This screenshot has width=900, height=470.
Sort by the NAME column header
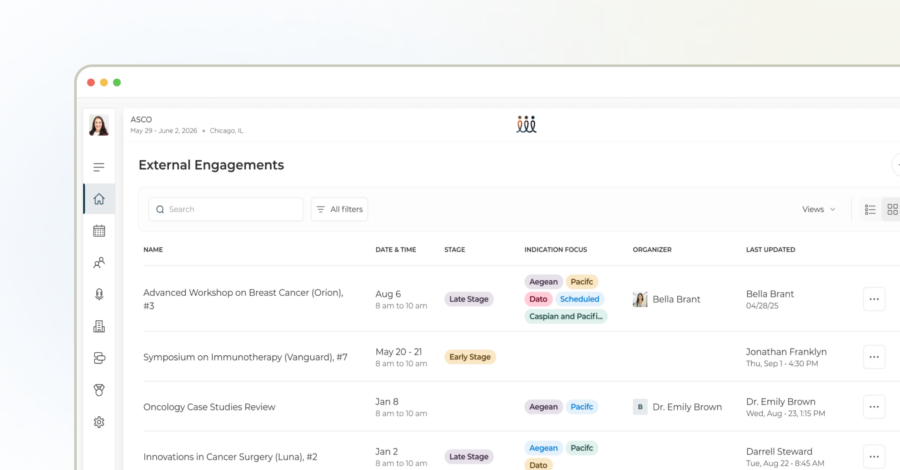[153, 250]
